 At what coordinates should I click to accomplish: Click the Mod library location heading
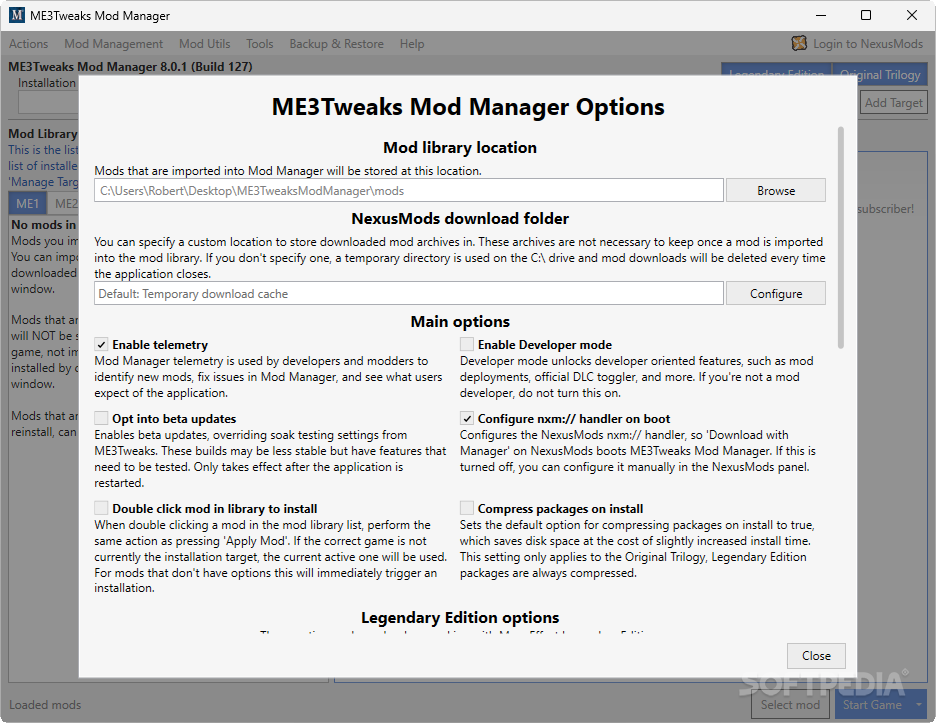[x=460, y=147]
